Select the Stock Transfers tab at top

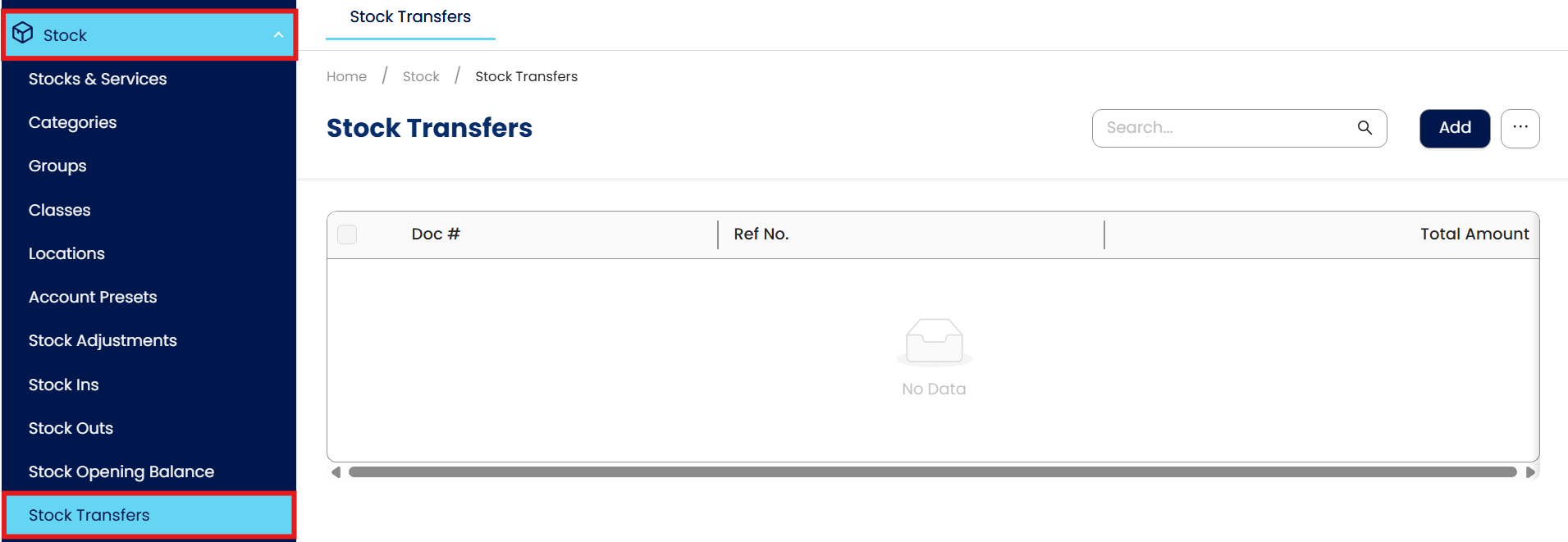pos(410,17)
